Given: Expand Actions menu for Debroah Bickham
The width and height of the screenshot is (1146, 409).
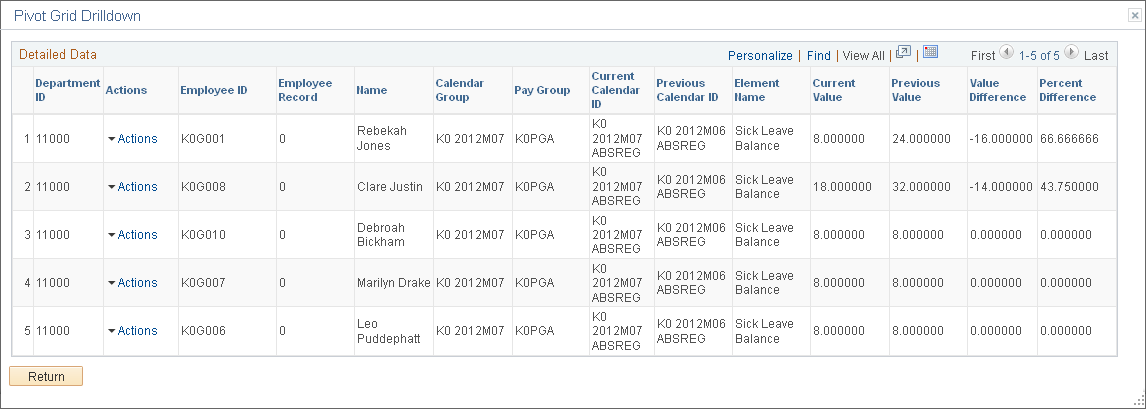Looking at the screenshot, I should [x=132, y=234].
